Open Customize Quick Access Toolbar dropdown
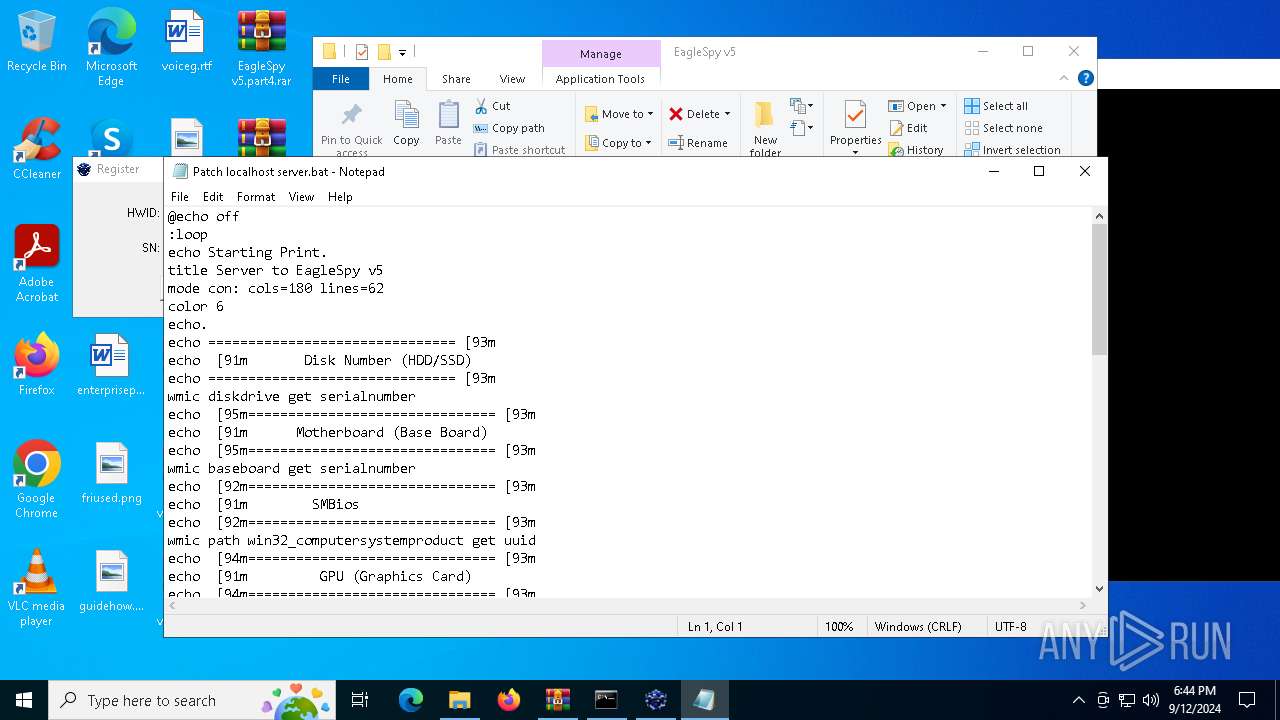This screenshot has height=720, width=1280. tap(402, 52)
